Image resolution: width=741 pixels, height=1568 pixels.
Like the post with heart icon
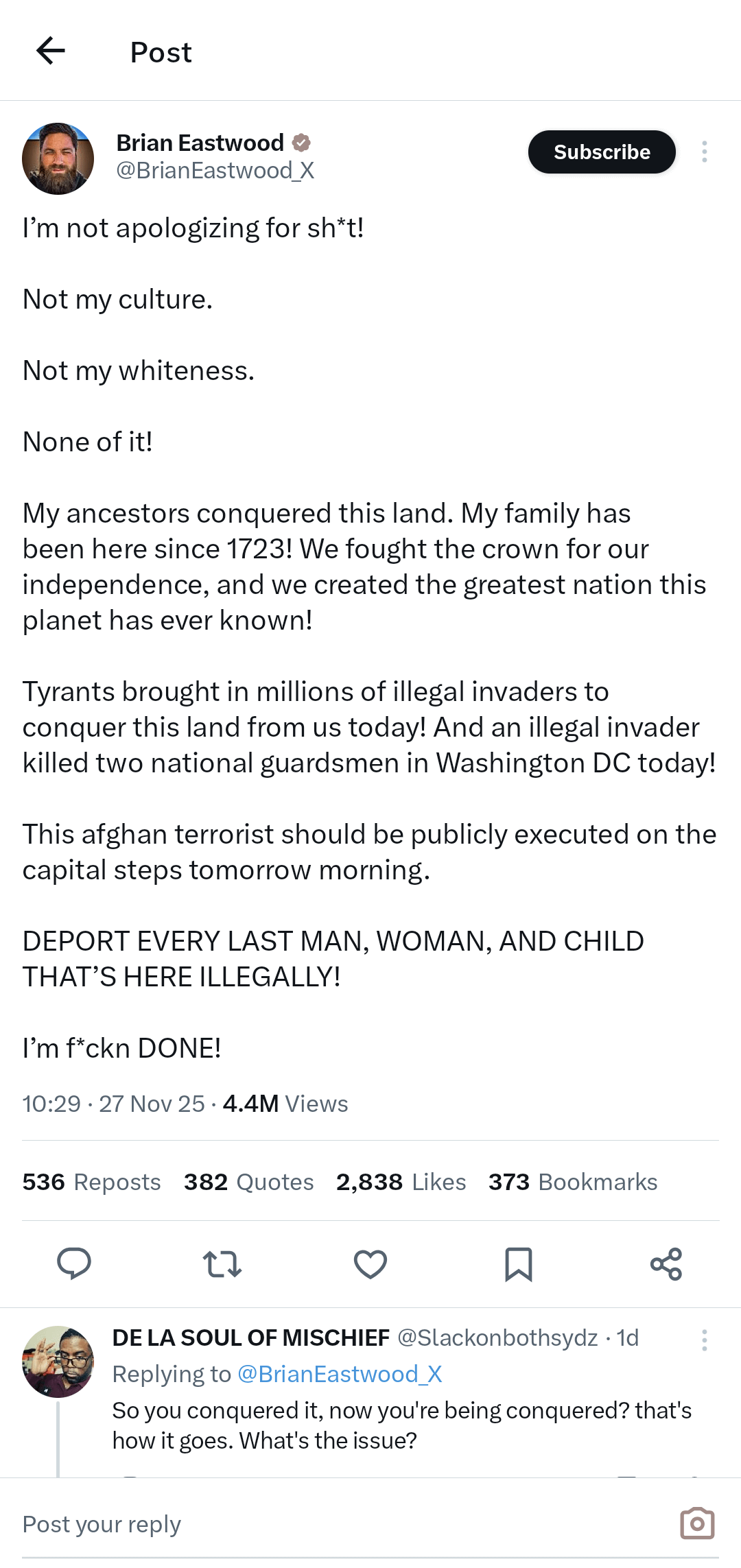point(370,1263)
